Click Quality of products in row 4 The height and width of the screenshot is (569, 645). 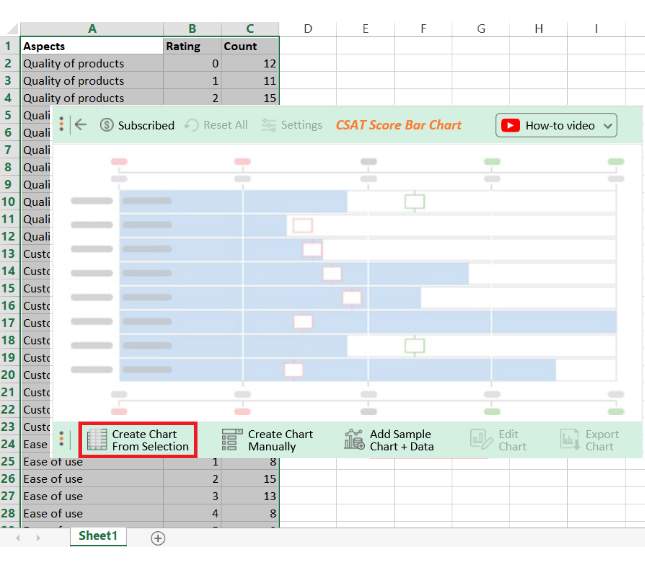pyautogui.click(x=92, y=98)
